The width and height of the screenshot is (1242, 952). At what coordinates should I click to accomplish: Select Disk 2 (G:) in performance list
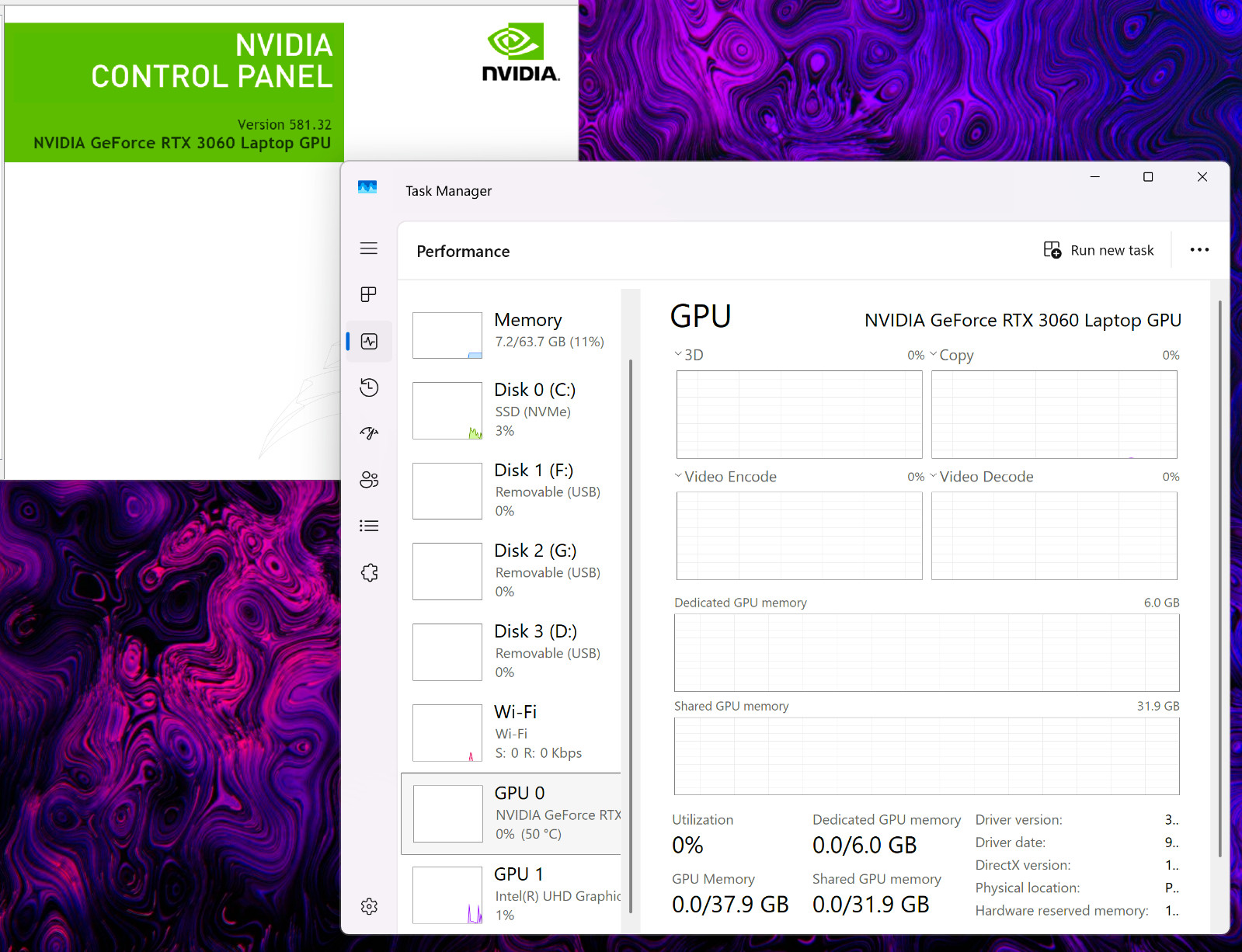(511, 572)
